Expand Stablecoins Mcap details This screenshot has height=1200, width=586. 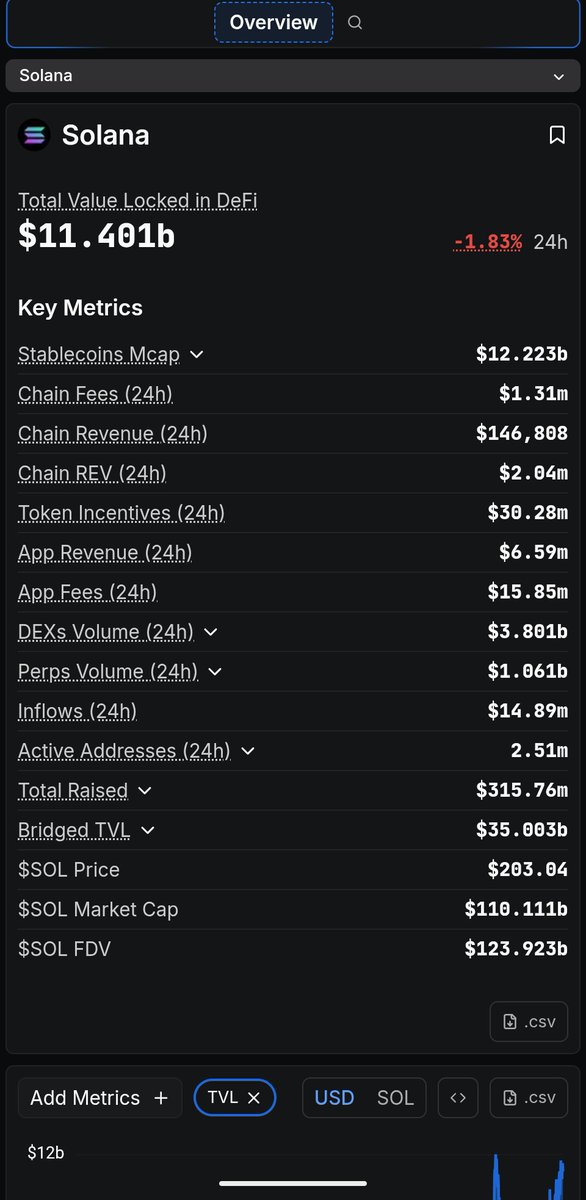coord(197,354)
